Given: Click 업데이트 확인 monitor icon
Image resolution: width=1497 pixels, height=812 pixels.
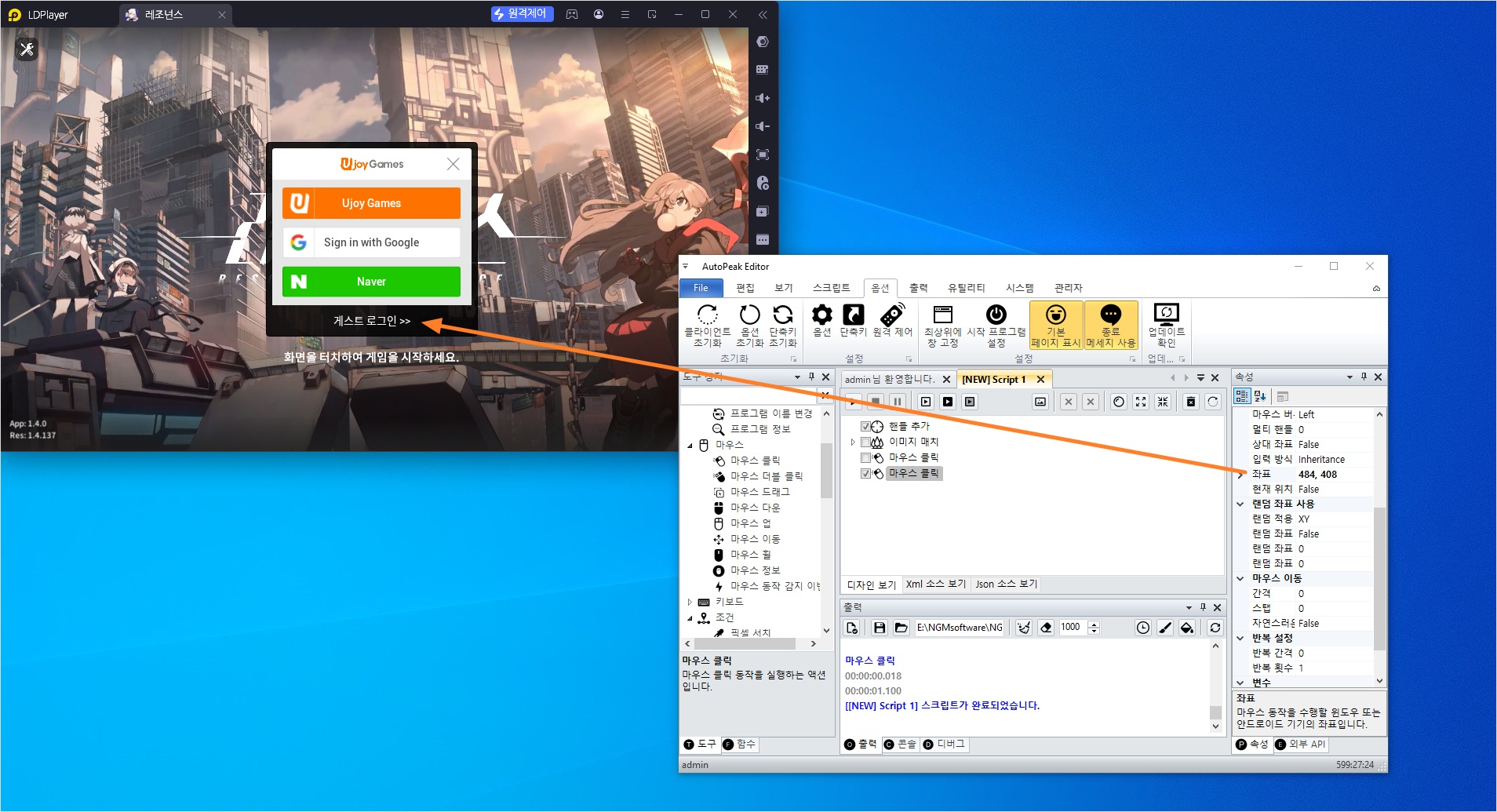Looking at the screenshot, I should [x=1166, y=326].
